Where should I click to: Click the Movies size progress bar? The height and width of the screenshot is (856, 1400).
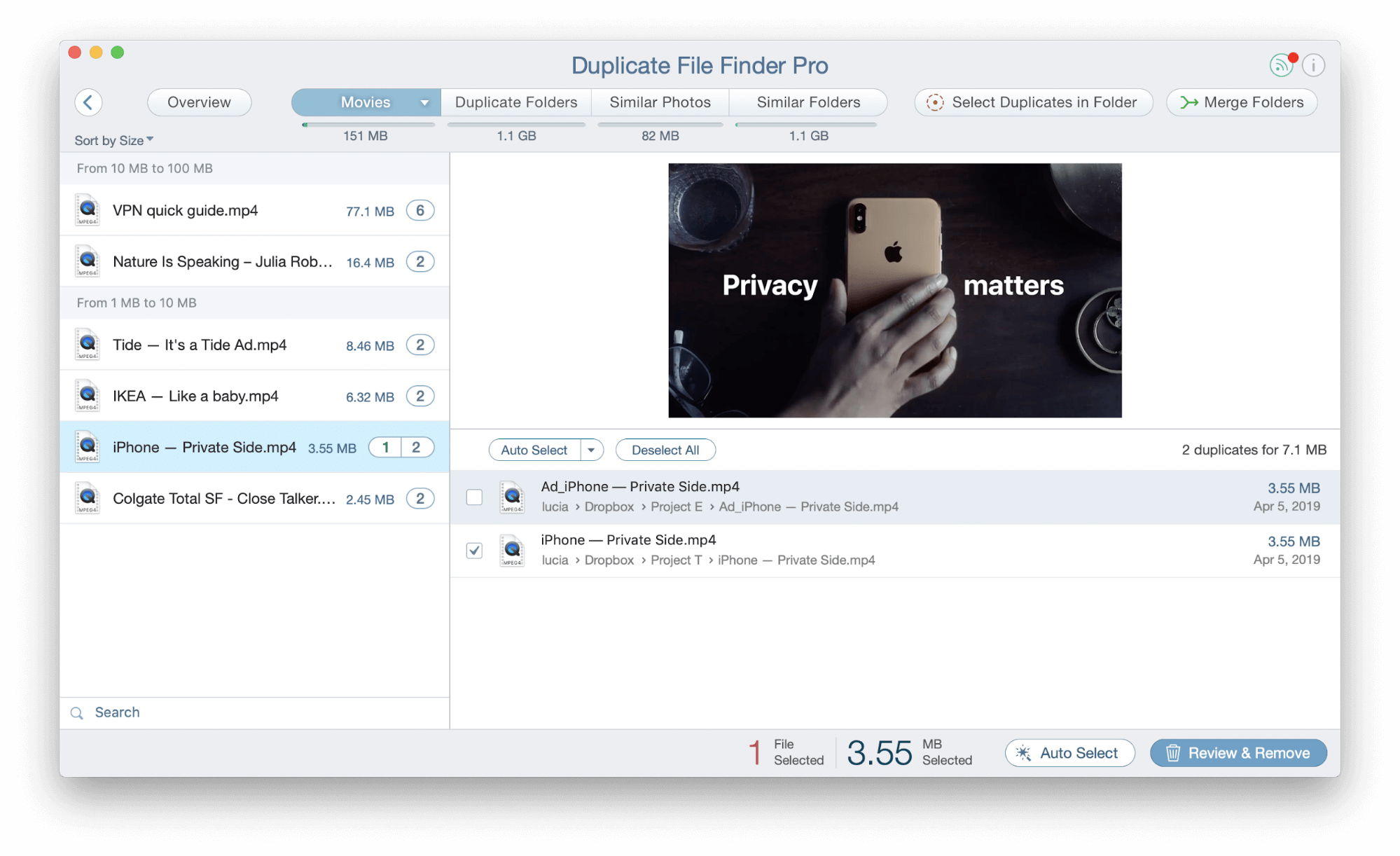(x=368, y=125)
